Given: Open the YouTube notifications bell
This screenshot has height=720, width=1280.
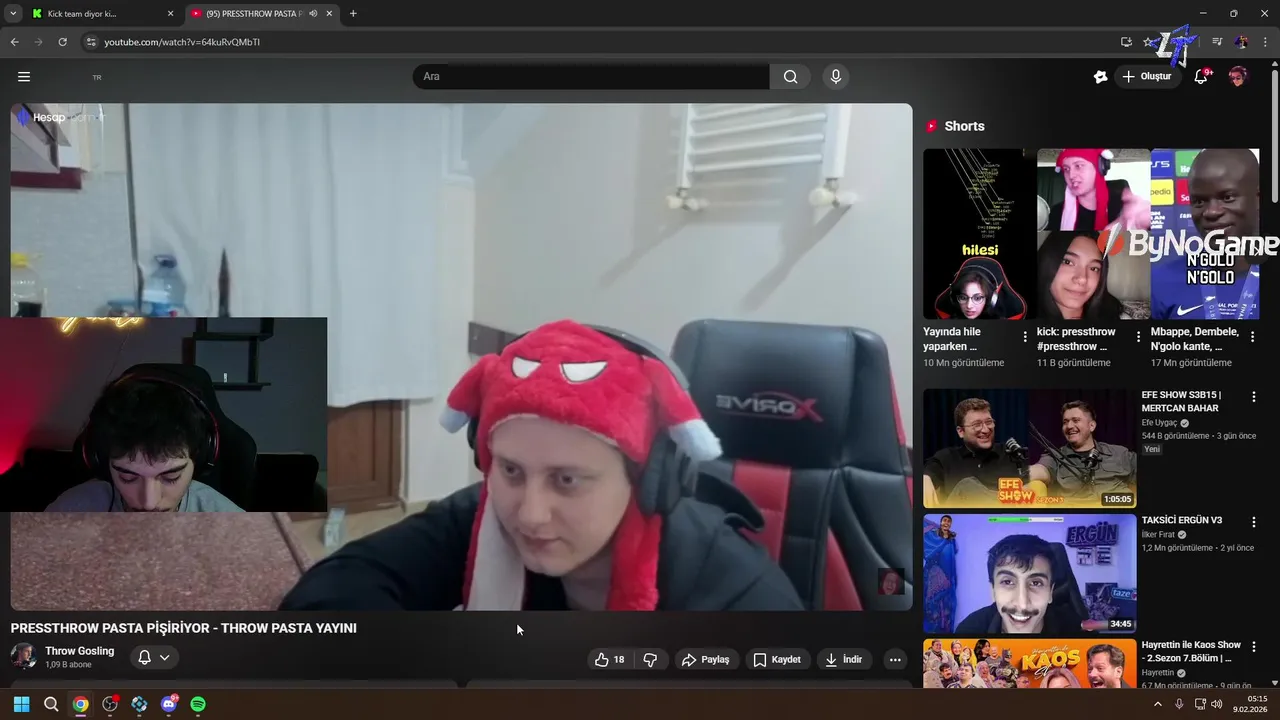Looking at the screenshot, I should coord(1201,77).
